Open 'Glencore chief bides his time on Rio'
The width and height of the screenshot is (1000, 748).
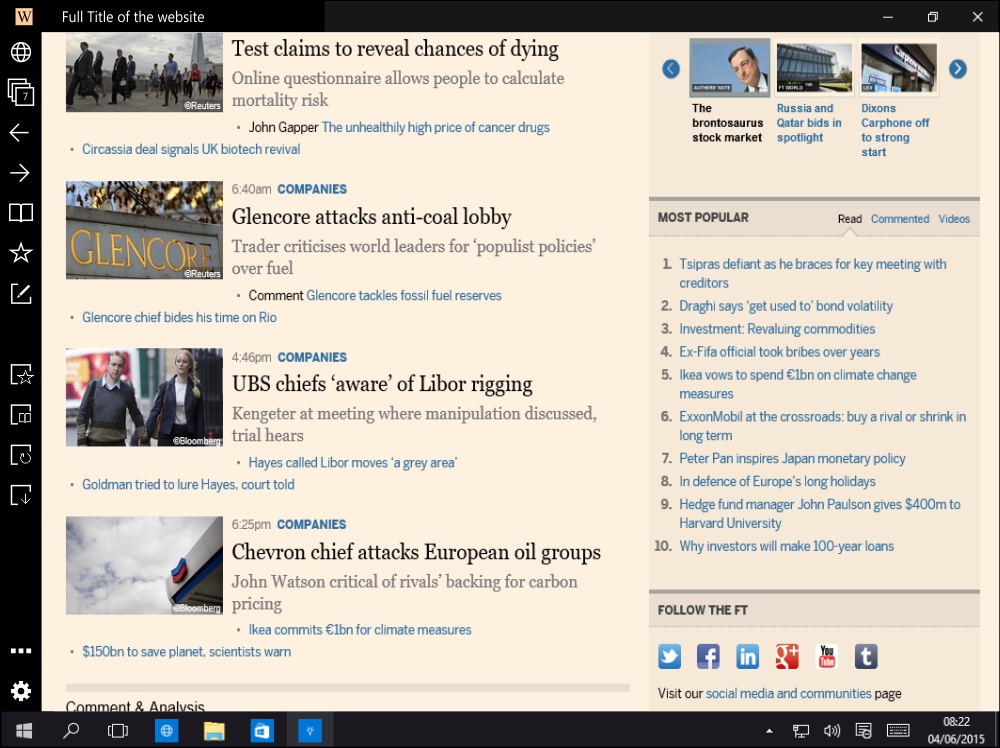click(179, 318)
